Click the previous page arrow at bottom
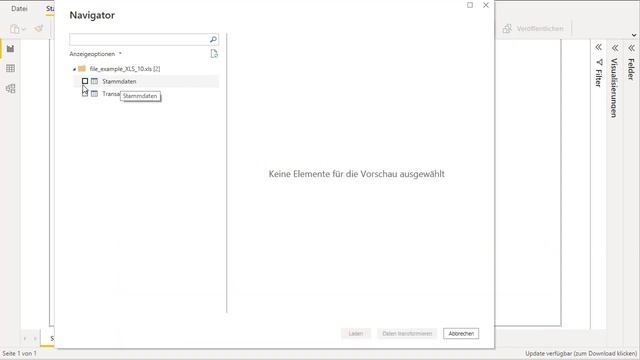 click(x=25, y=338)
